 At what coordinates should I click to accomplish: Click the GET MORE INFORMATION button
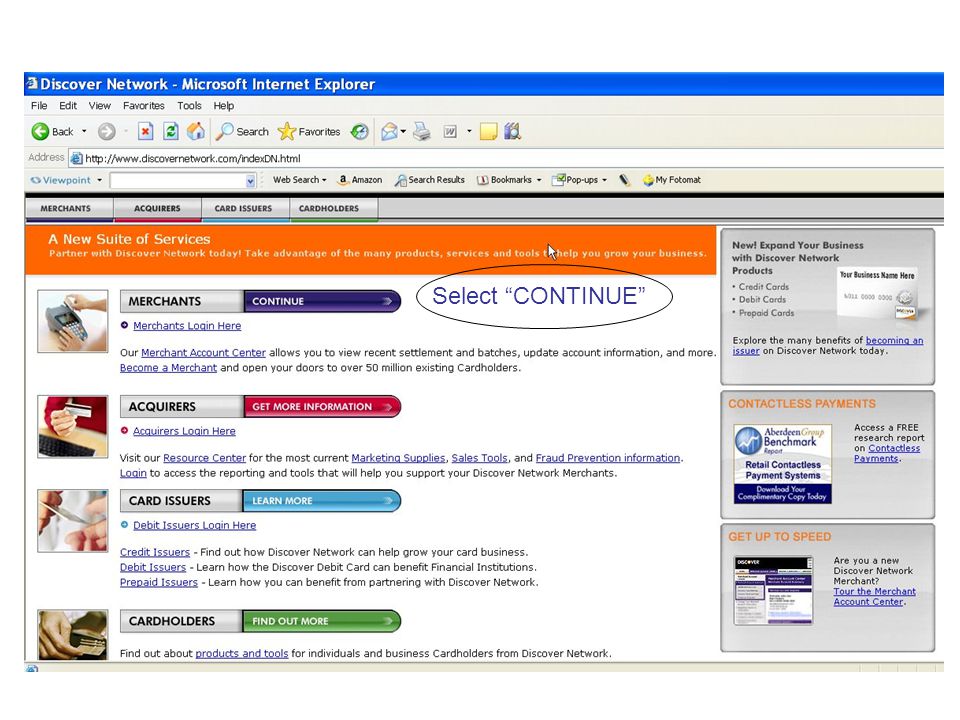coord(322,407)
